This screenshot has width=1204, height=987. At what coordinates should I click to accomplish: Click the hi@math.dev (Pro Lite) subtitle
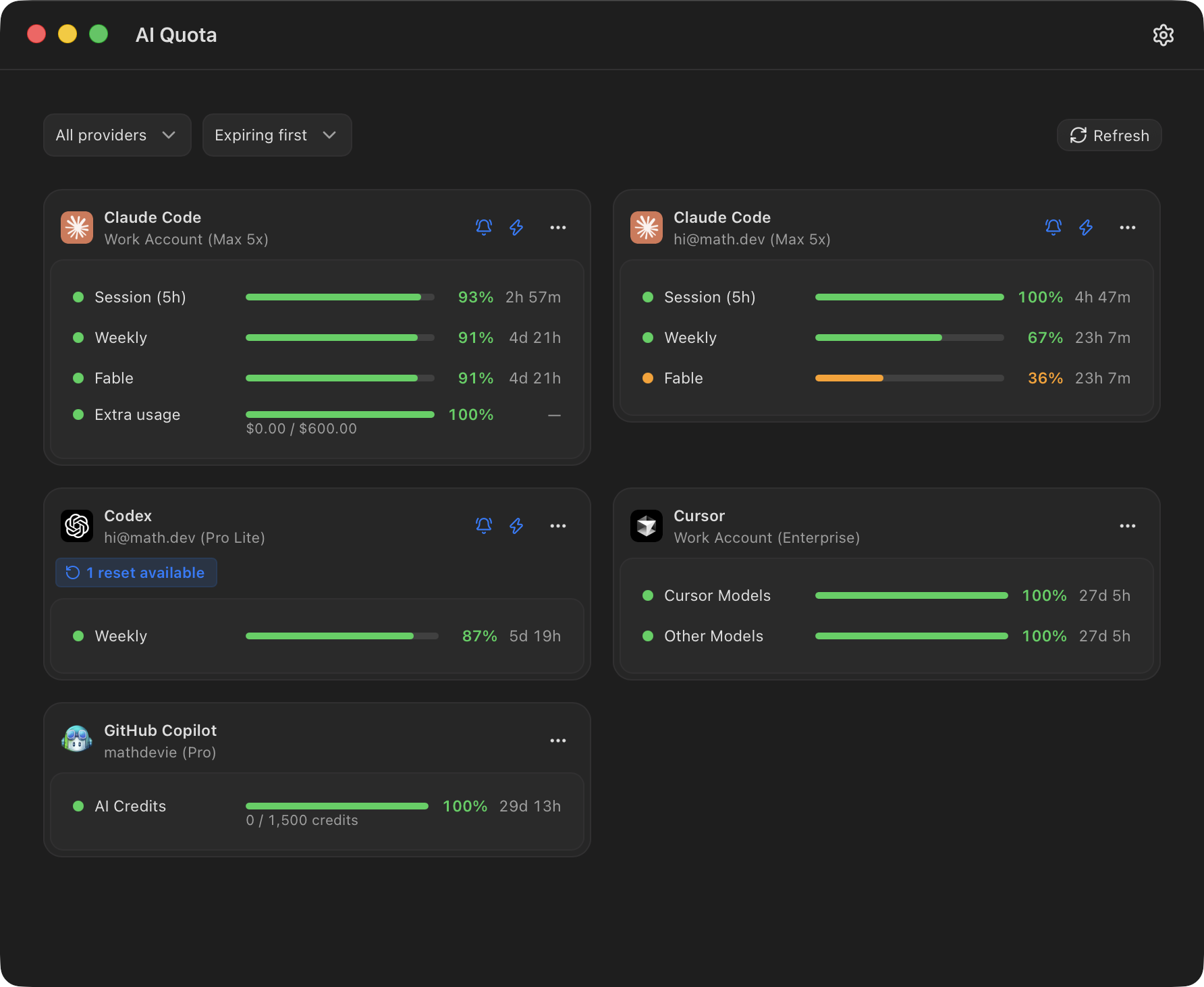184,538
